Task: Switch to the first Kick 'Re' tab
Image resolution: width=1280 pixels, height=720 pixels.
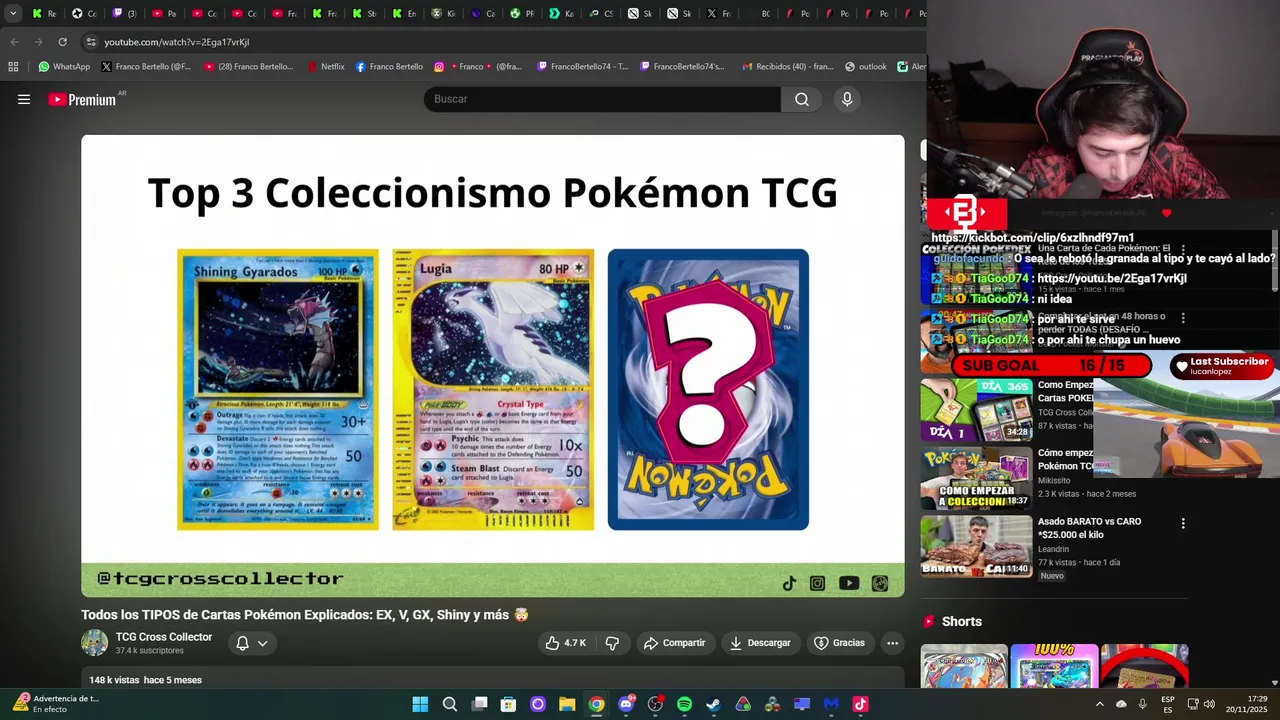Action: click(x=45, y=13)
